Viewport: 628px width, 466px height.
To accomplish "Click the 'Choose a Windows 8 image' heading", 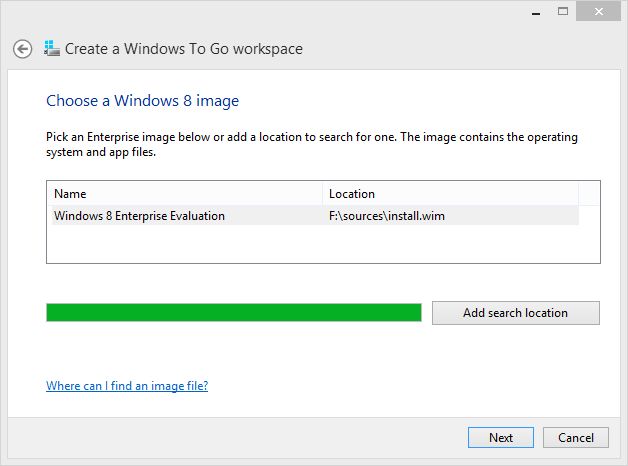I will click(143, 101).
